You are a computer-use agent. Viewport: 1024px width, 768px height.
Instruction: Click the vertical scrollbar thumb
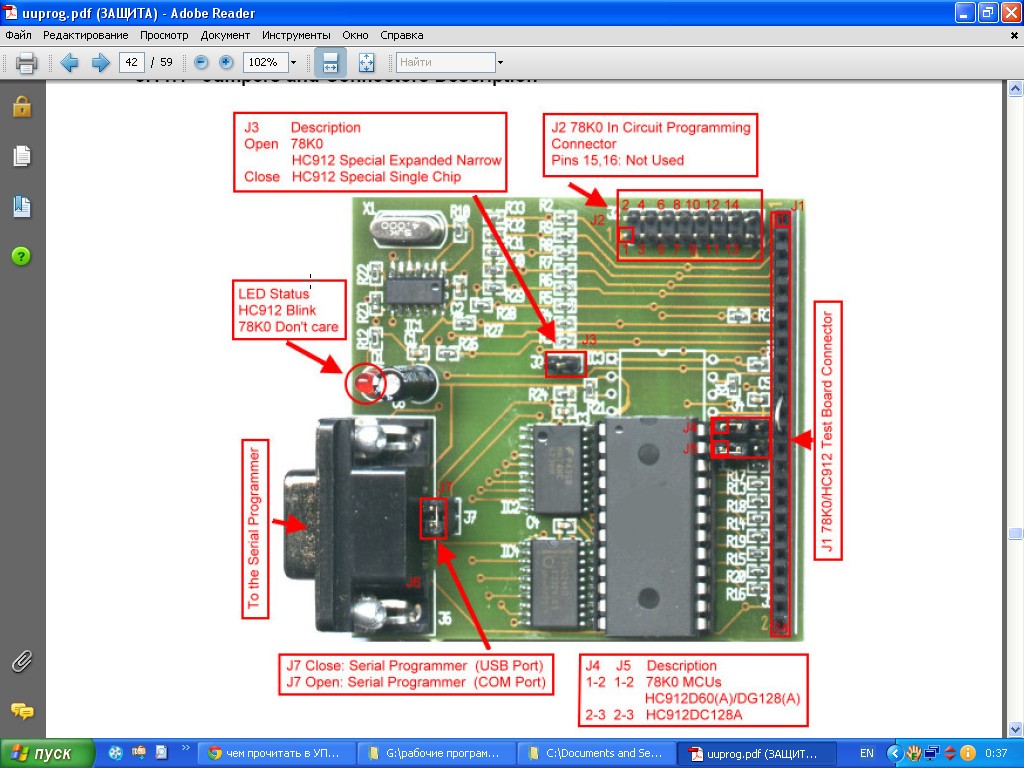click(1015, 534)
